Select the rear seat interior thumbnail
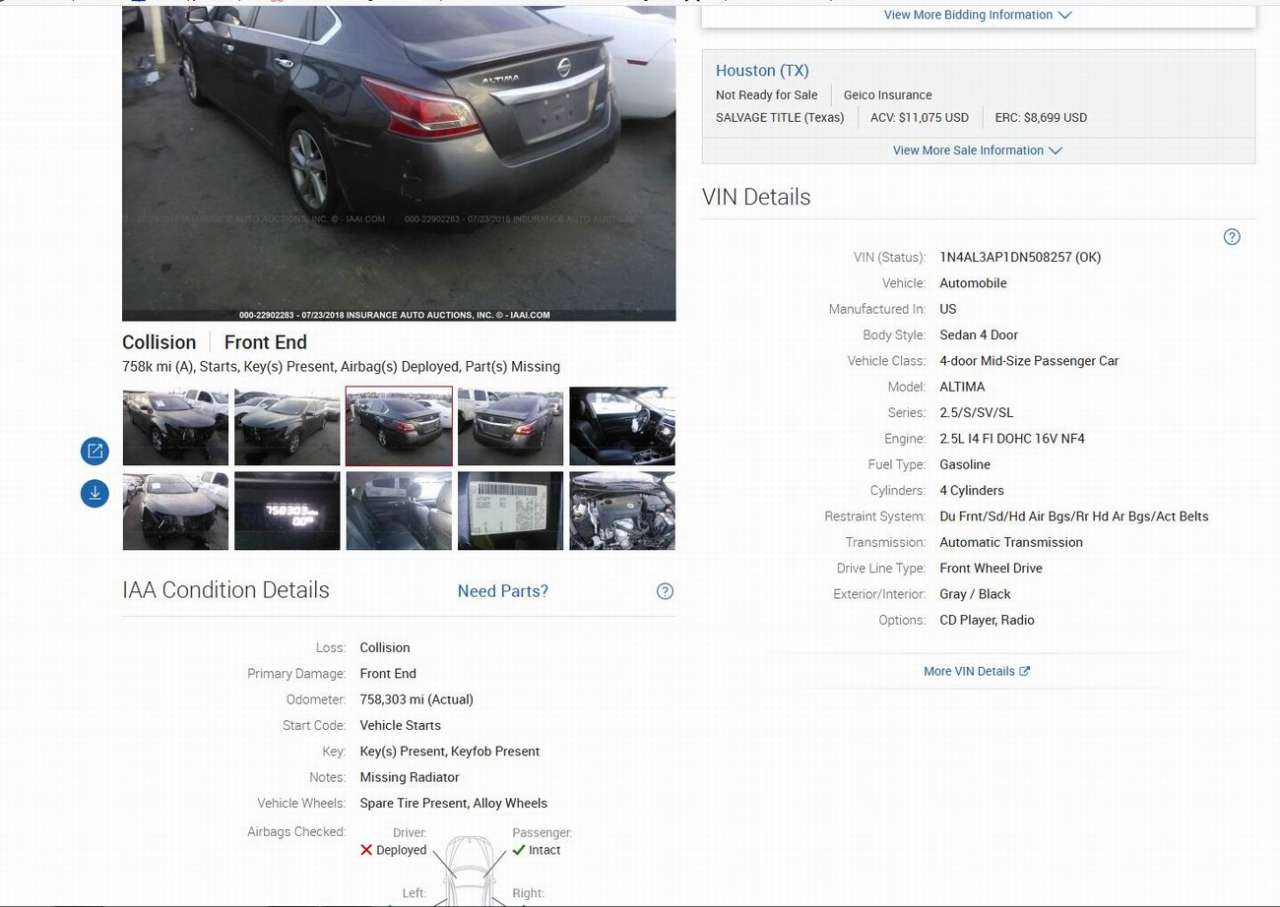1280x907 pixels. (399, 511)
